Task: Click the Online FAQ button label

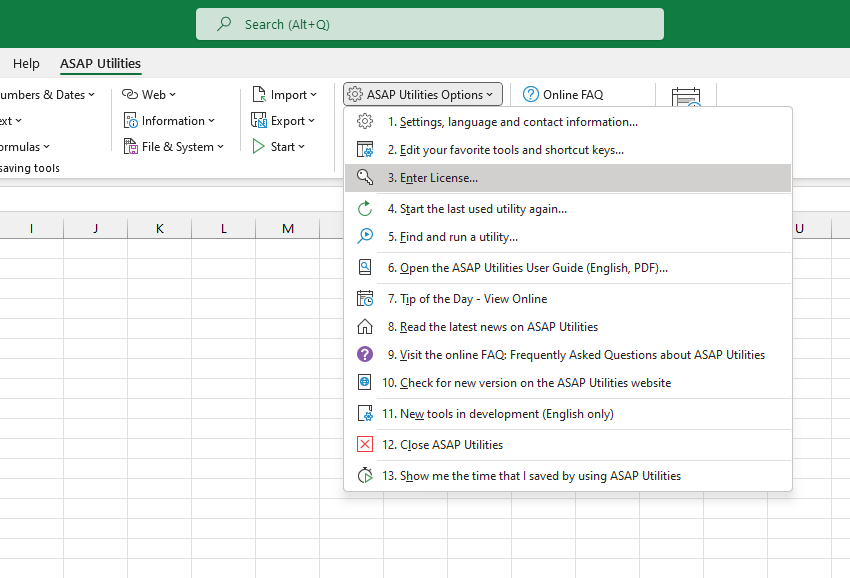Action: tap(573, 94)
